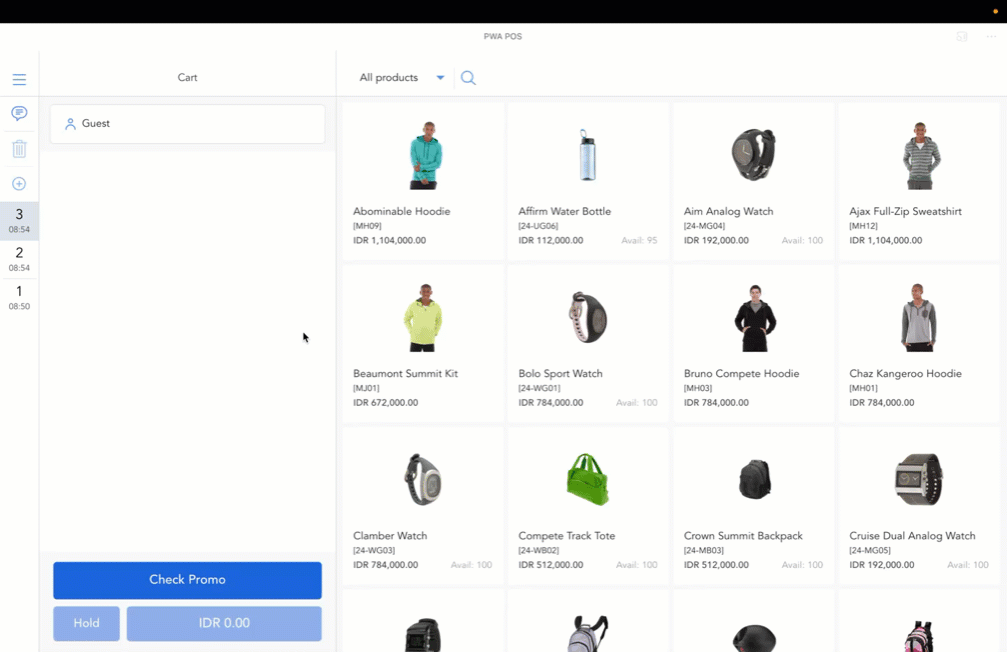Switch to cart tab 3 at 08:54
The image size is (1007, 652).
coord(19,220)
